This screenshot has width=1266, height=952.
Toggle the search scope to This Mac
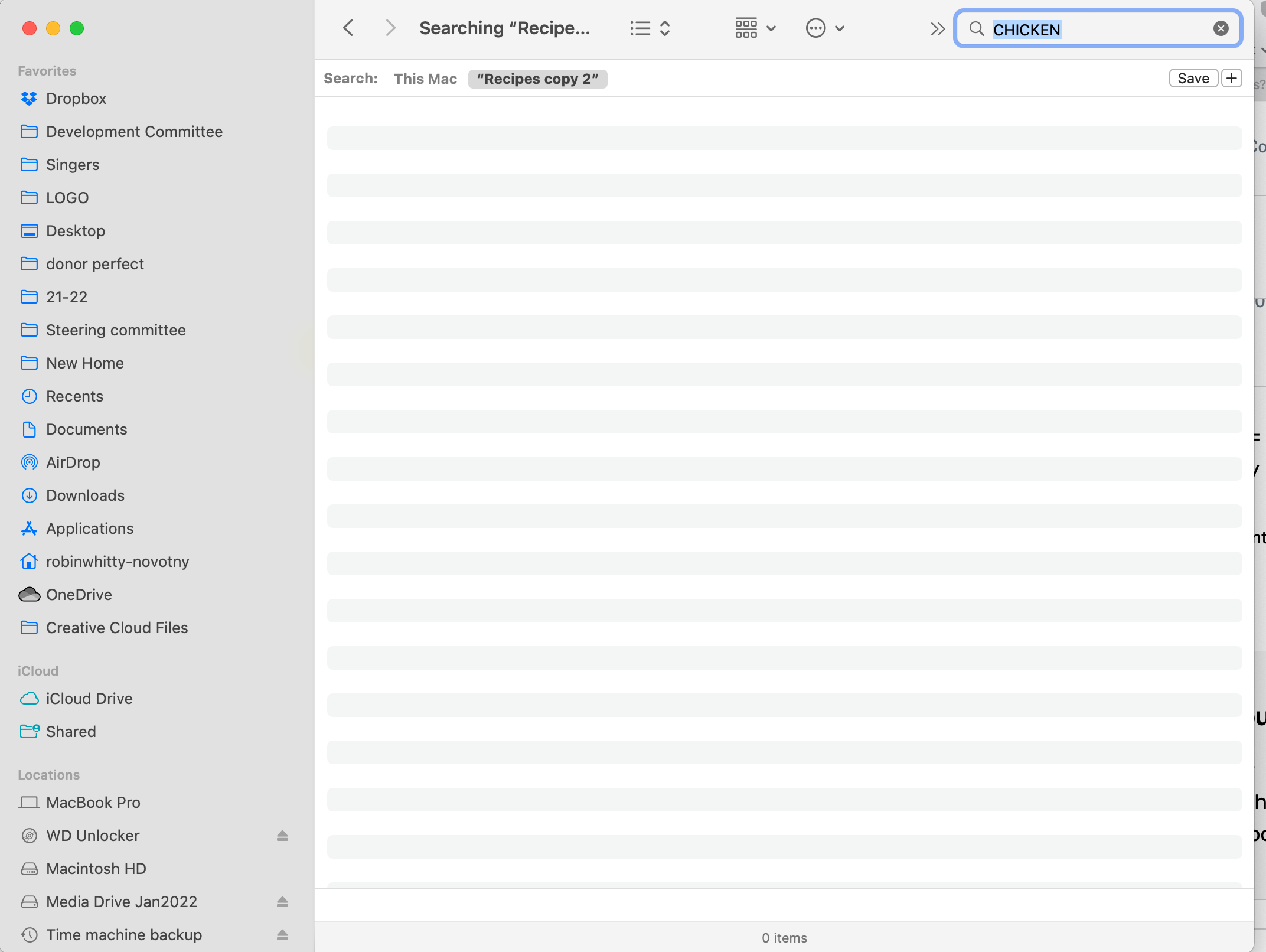424,78
